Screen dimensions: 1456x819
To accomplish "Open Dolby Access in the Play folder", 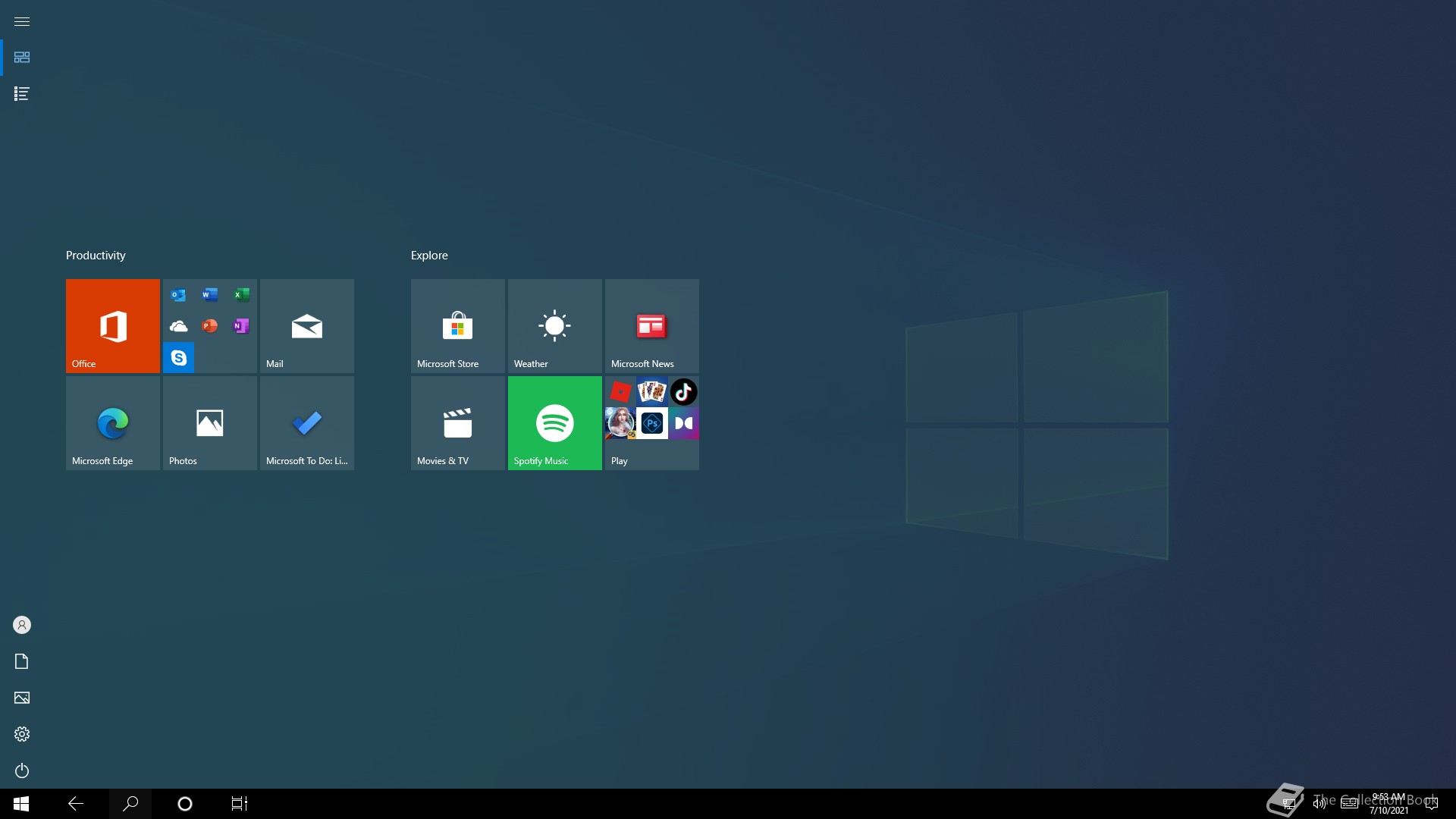I will coord(683,423).
